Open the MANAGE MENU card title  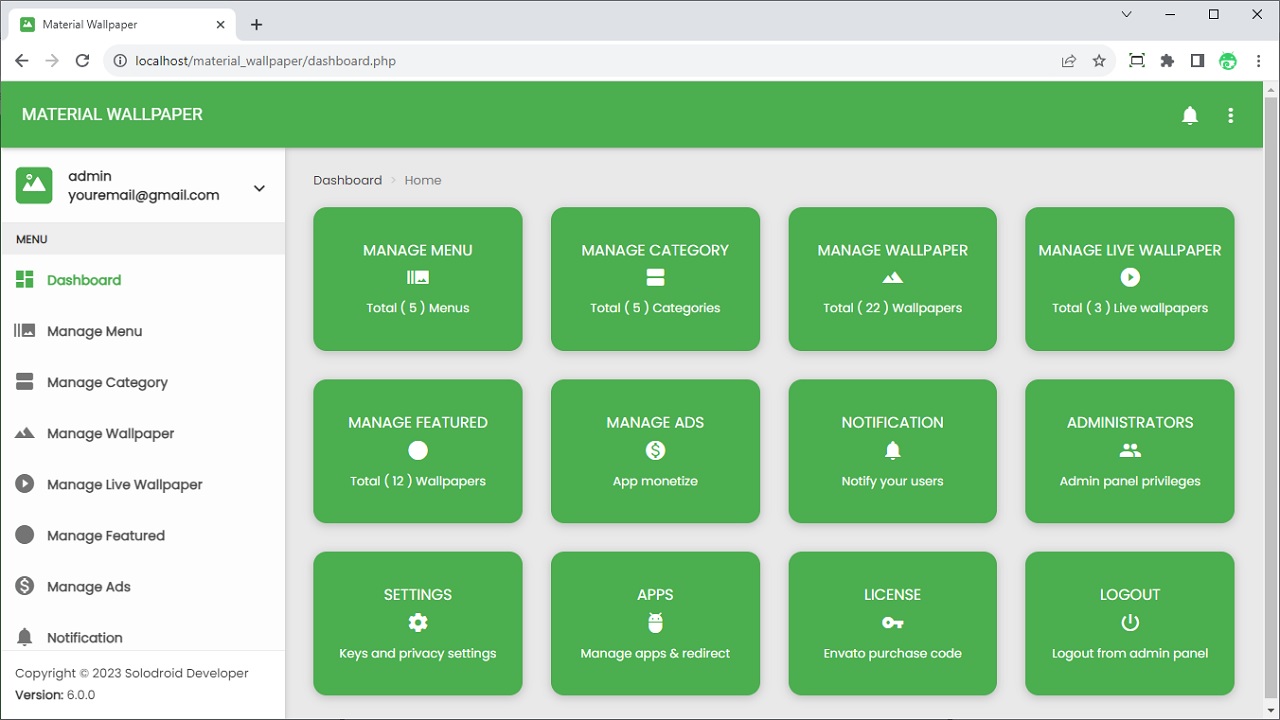(418, 250)
